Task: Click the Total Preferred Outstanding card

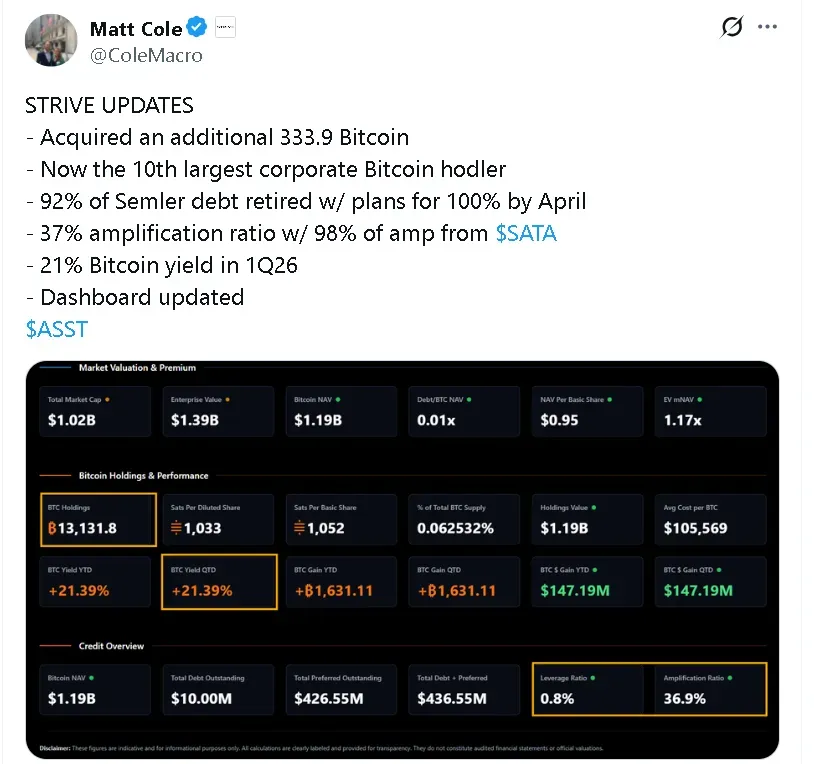Action: click(341, 689)
